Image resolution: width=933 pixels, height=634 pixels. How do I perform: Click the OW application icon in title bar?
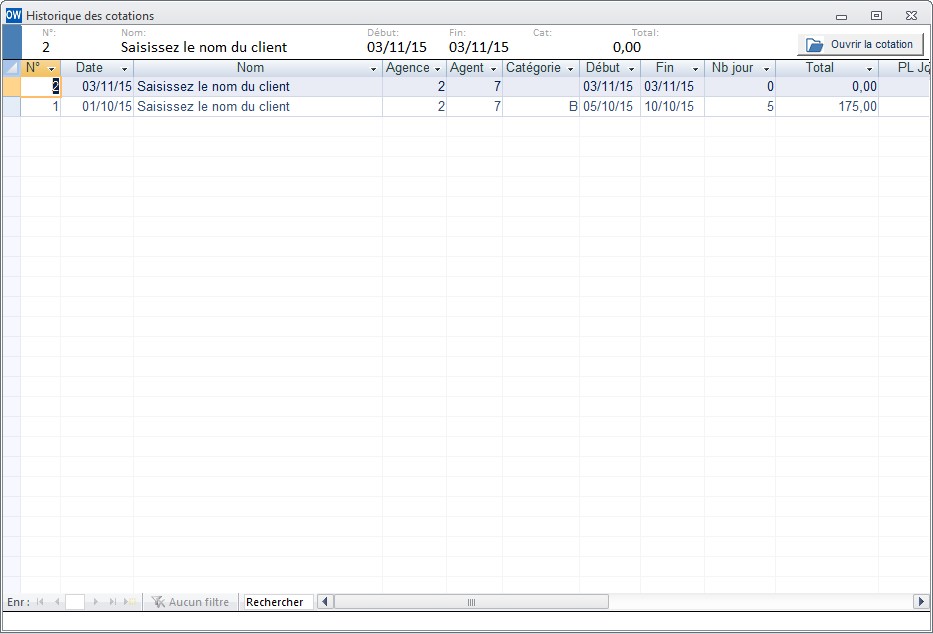[13, 15]
